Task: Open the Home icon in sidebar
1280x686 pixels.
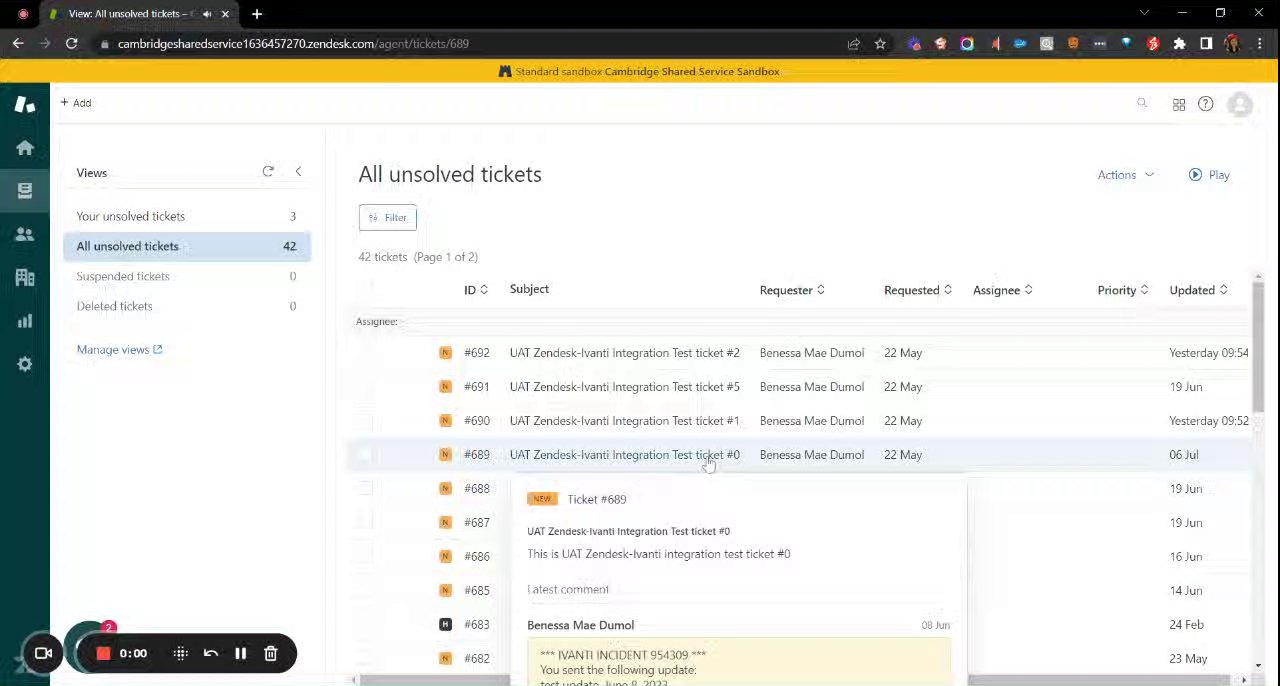Action: (25, 148)
